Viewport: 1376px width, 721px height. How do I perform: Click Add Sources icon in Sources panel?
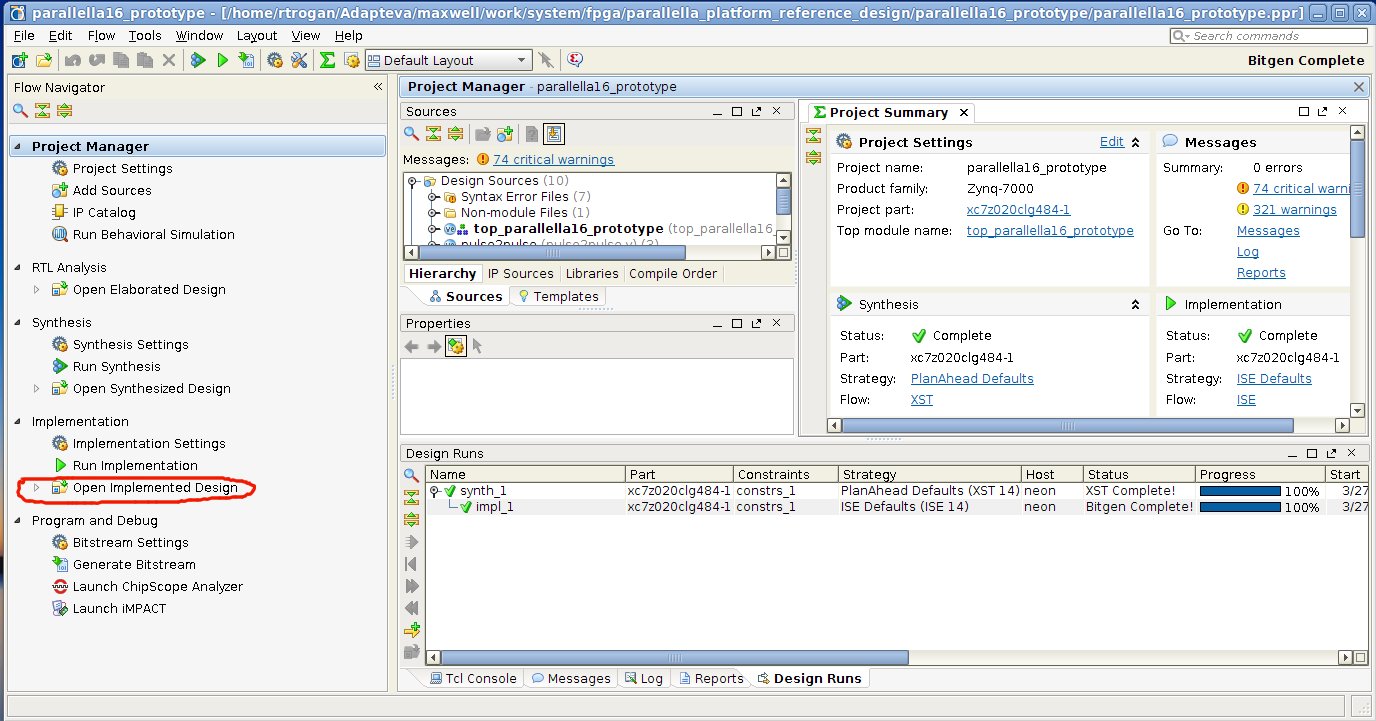(505, 134)
